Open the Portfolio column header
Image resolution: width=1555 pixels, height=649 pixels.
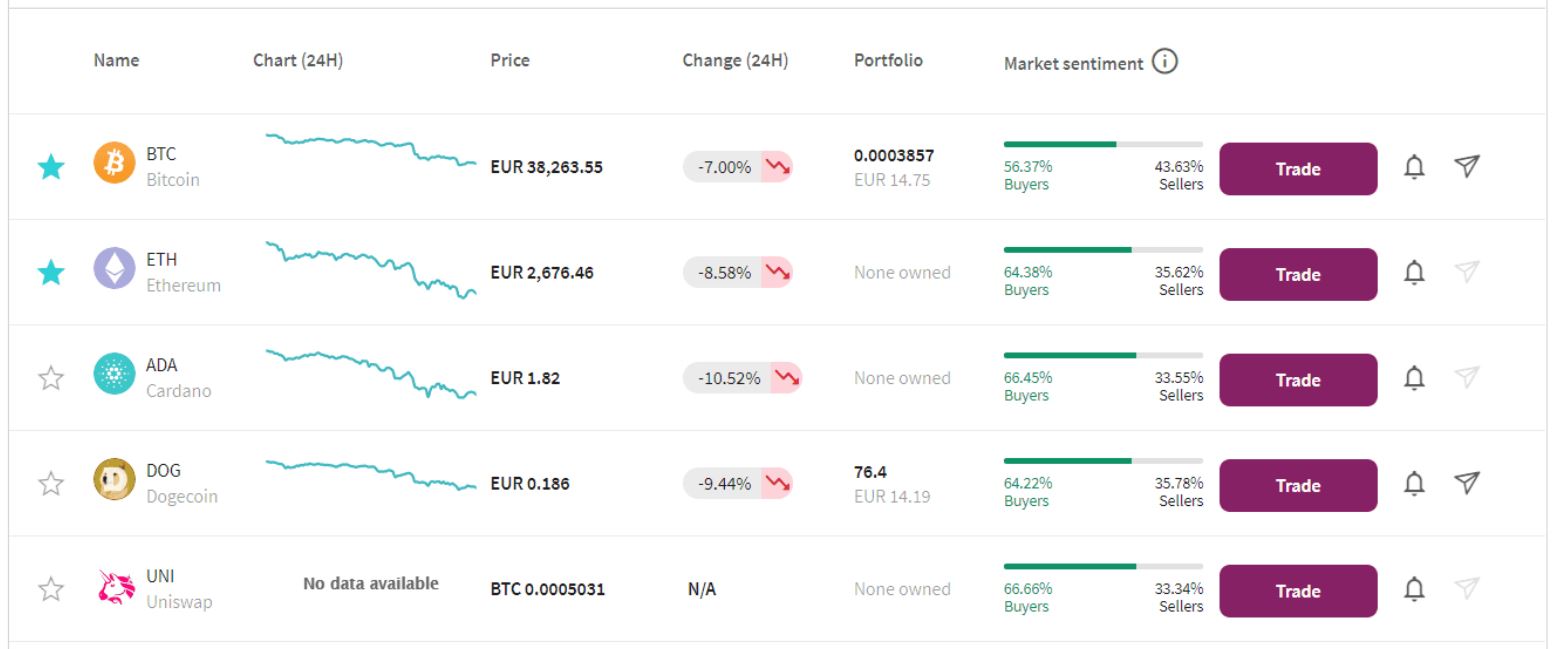887,60
